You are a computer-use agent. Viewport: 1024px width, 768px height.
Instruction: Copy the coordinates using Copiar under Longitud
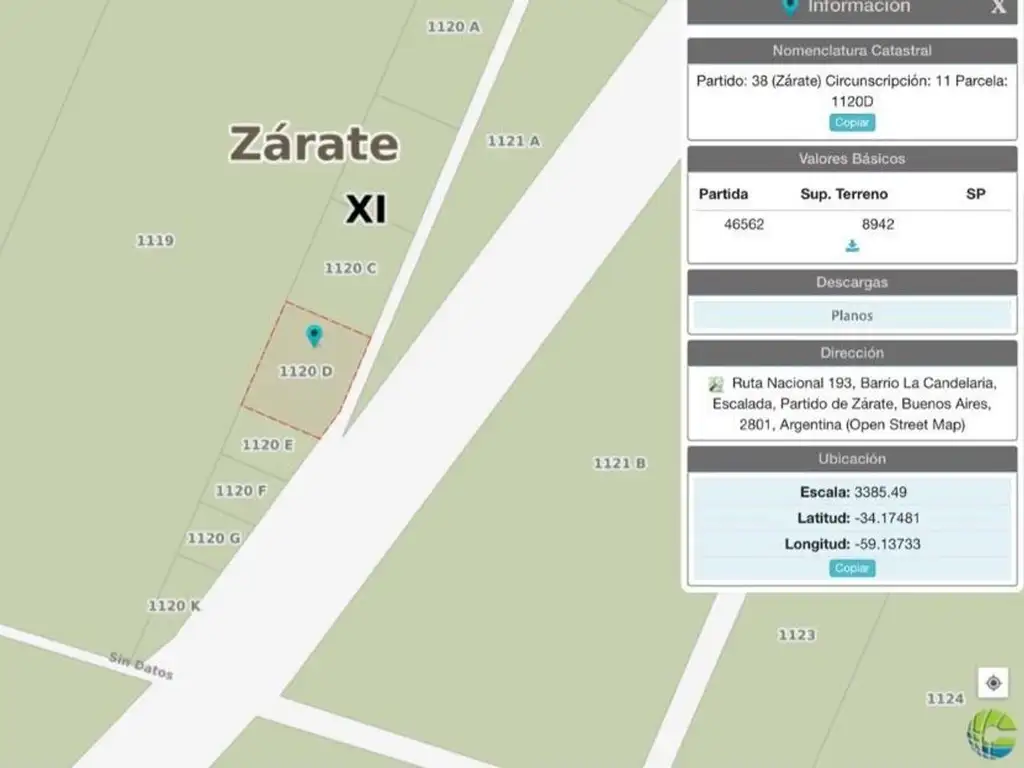852,568
